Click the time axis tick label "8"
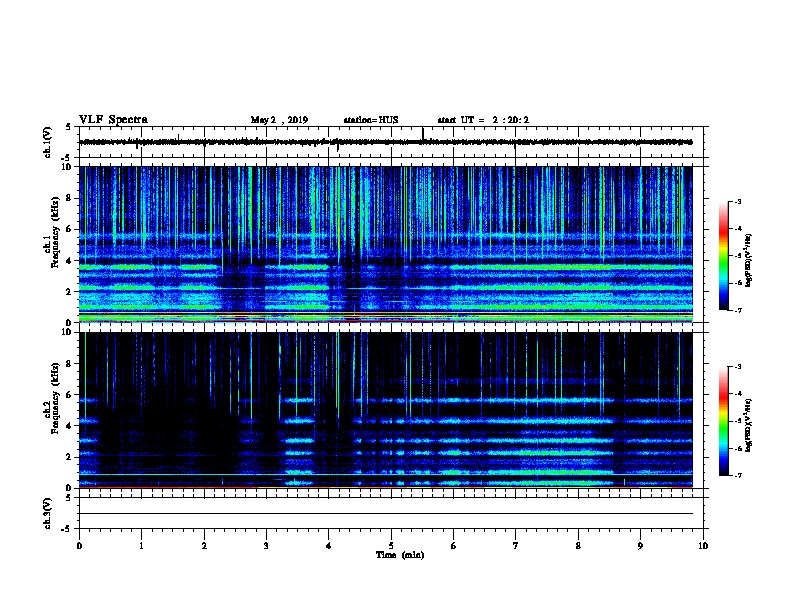This screenshot has height=612, width=792. pyautogui.click(x=578, y=546)
